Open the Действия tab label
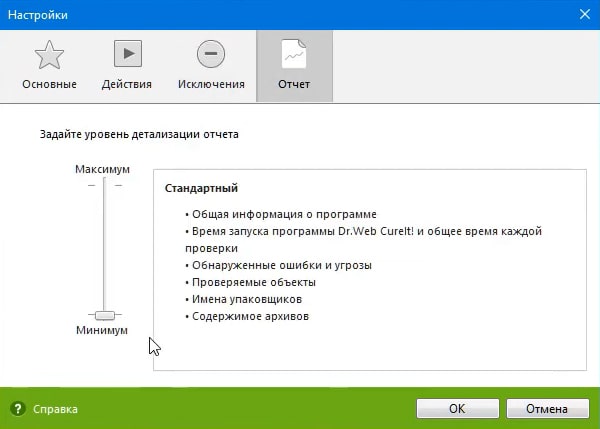Viewport: 600px width, 429px height. click(x=127, y=84)
